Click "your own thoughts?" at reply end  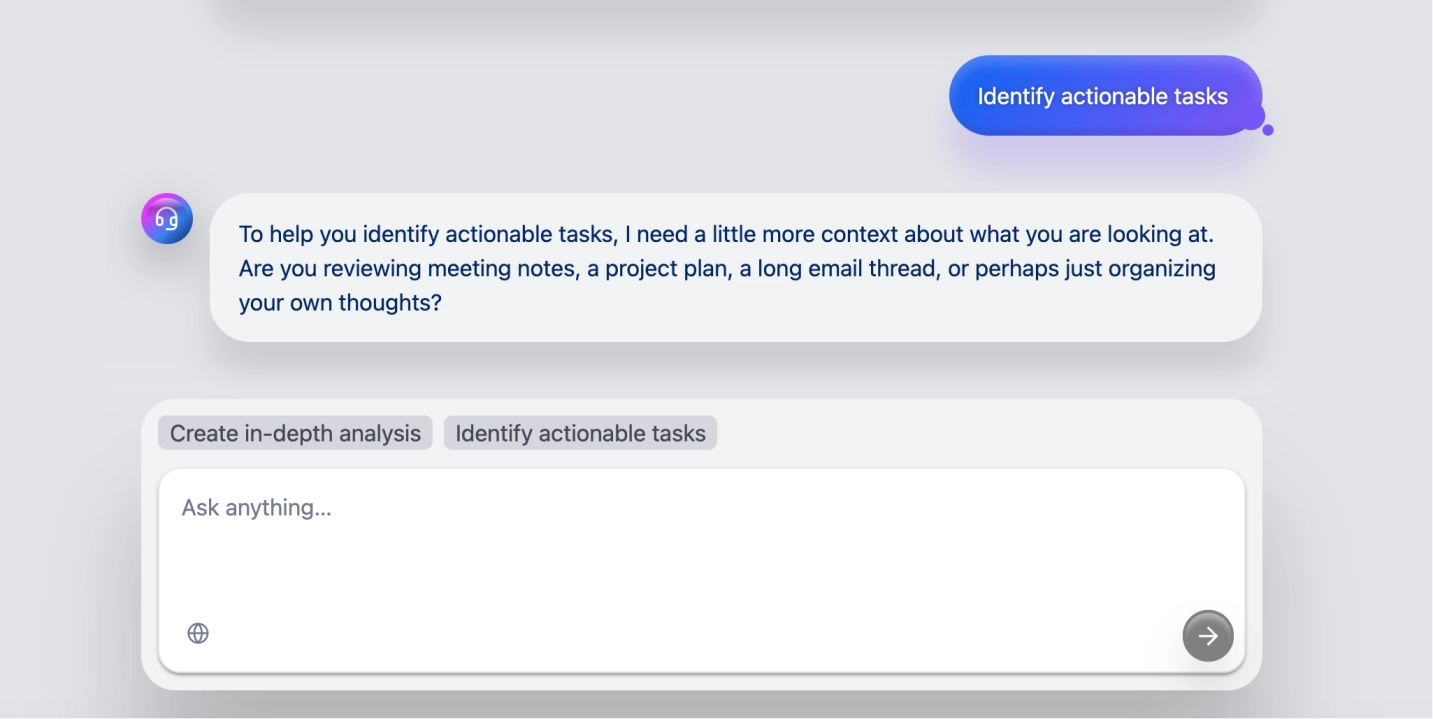(x=340, y=302)
